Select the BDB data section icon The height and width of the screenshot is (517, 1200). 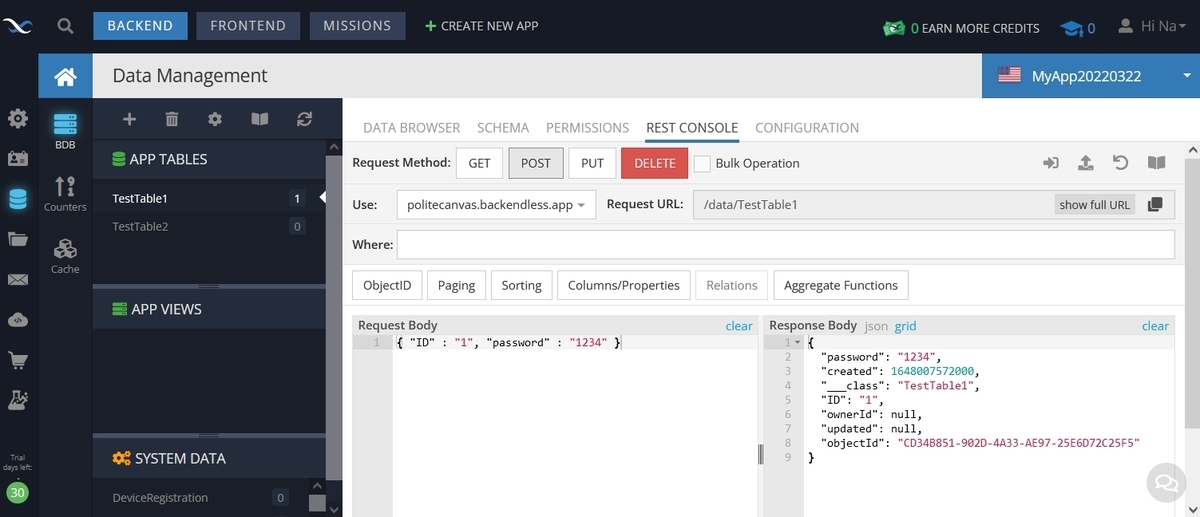(x=65, y=130)
